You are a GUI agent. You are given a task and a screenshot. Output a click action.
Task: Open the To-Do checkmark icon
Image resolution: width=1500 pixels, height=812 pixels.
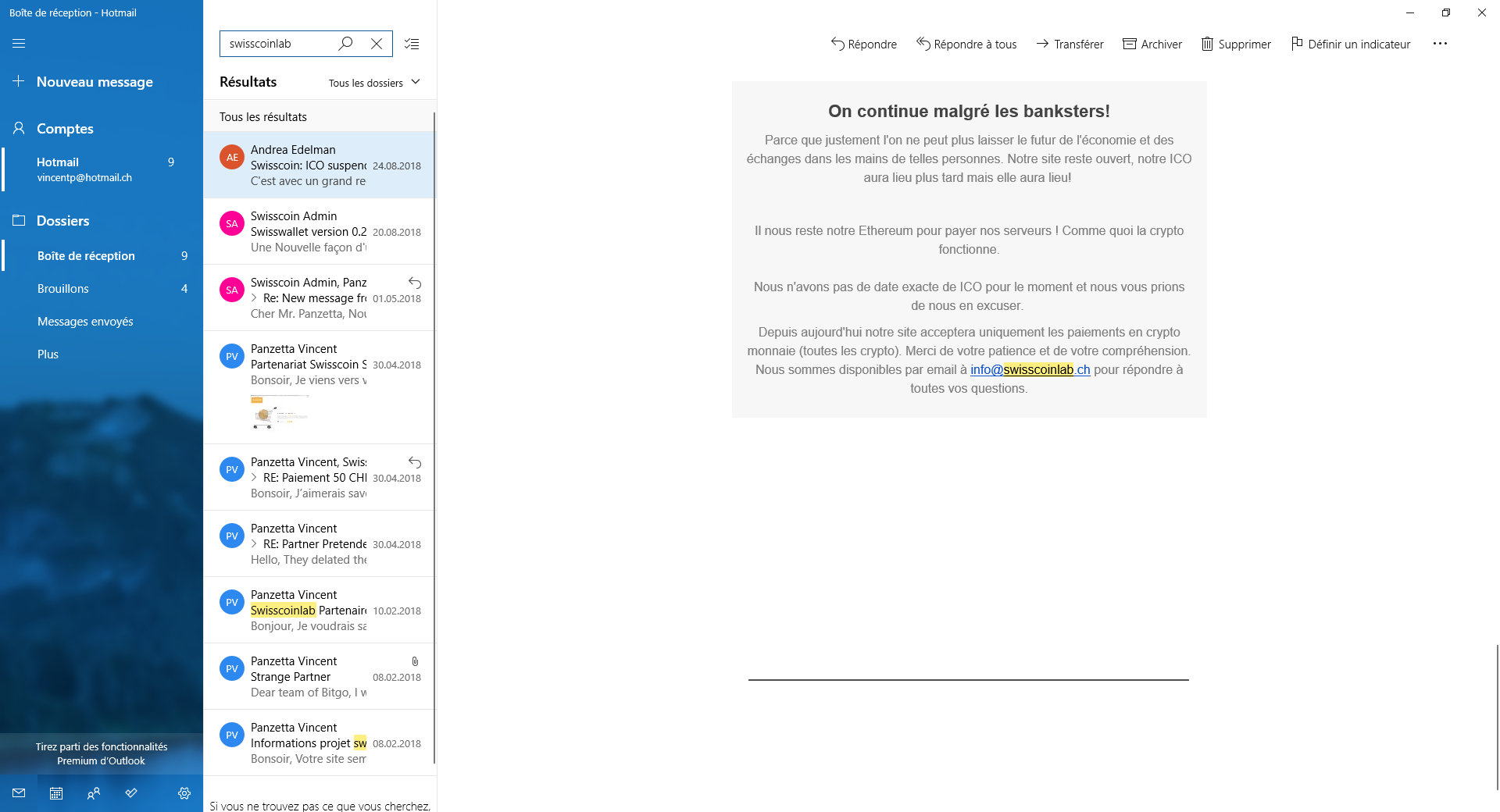(x=131, y=793)
